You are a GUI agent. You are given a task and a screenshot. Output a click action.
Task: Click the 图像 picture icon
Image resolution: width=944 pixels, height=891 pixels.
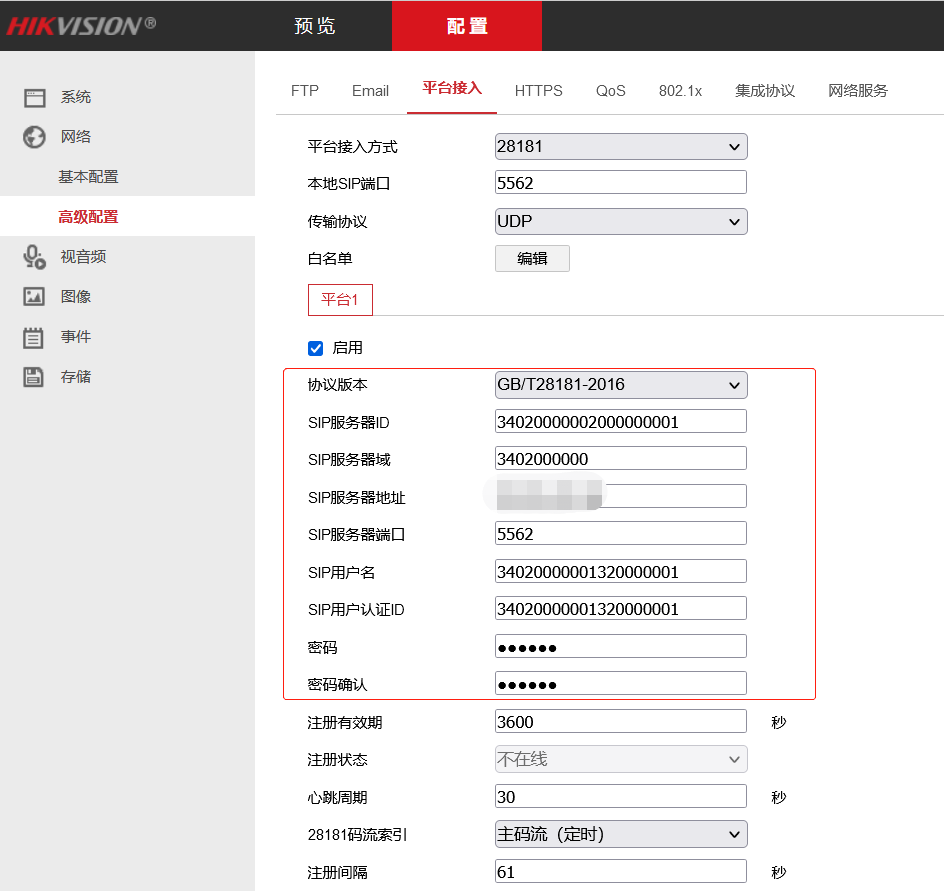34,297
